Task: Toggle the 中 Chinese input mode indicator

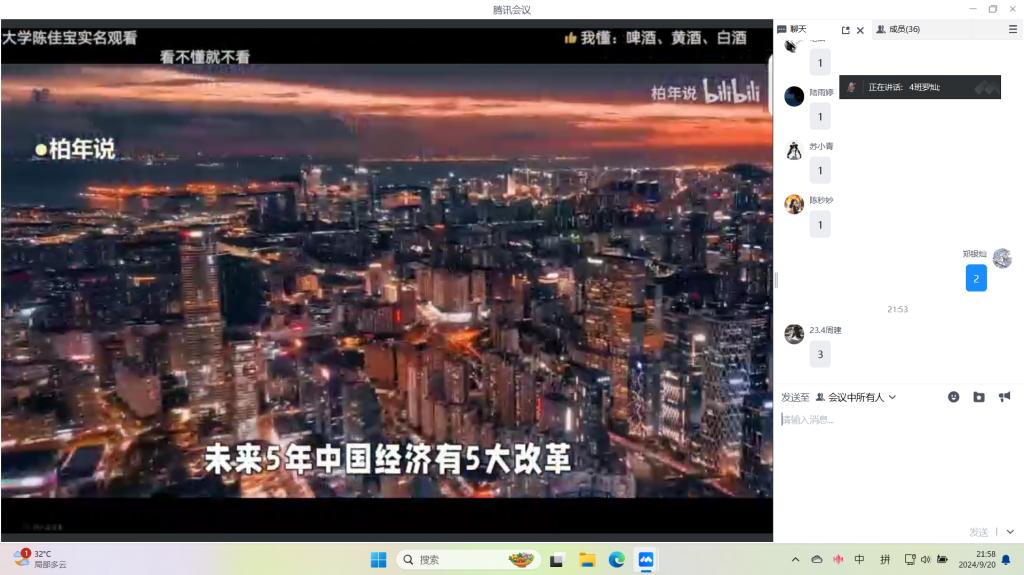Action: click(x=859, y=560)
